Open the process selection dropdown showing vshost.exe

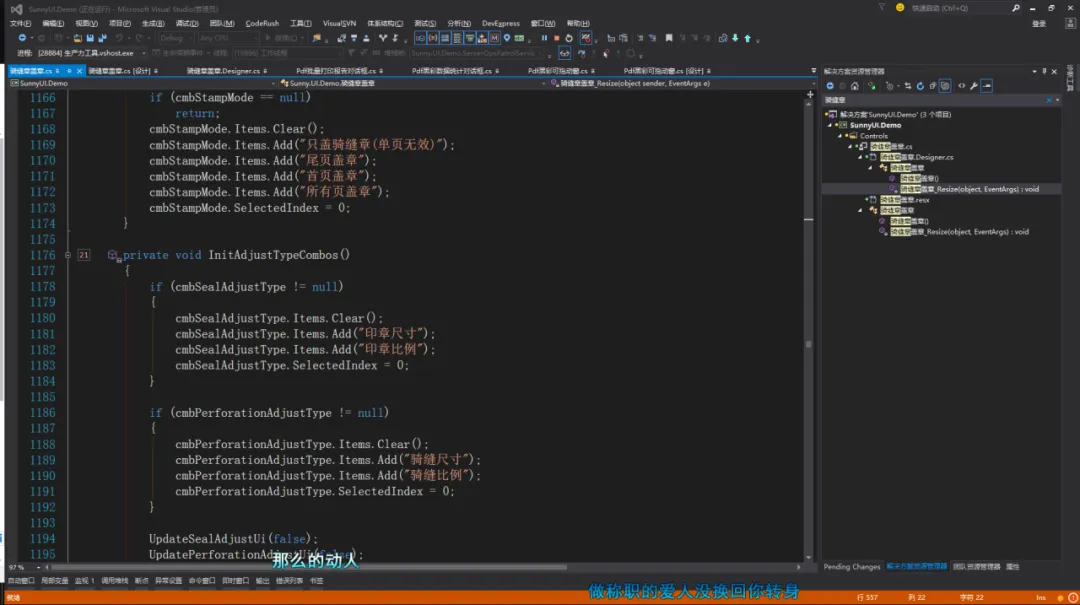(x=92, y=53)
